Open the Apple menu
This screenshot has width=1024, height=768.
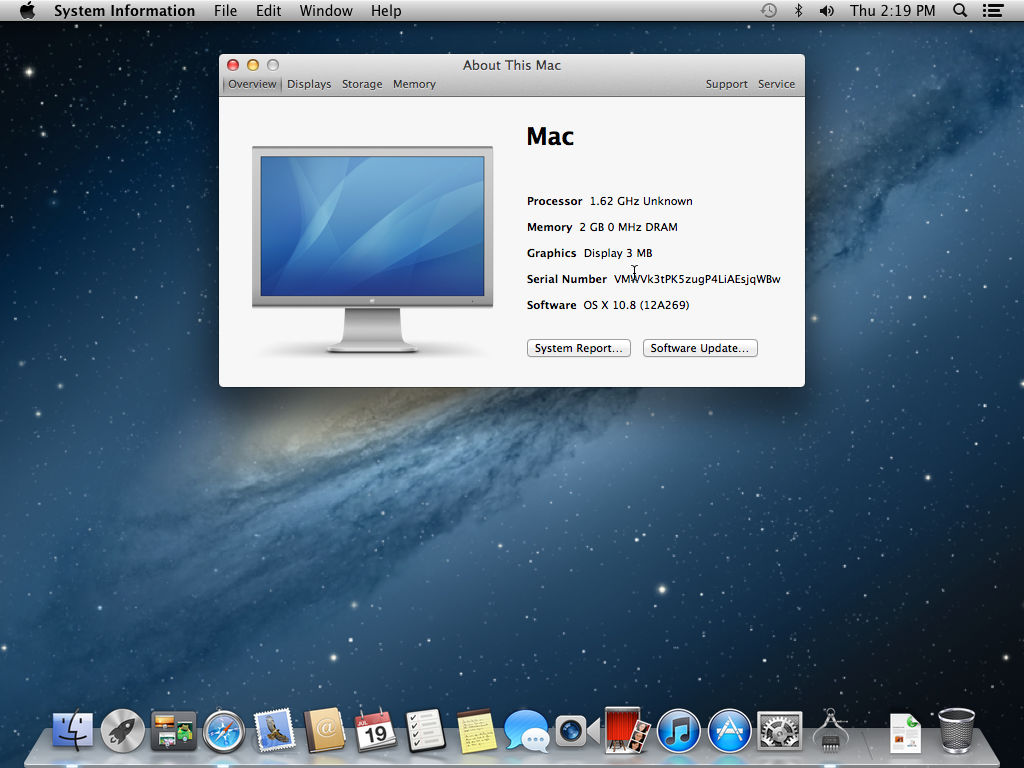[x=27, y=10]
